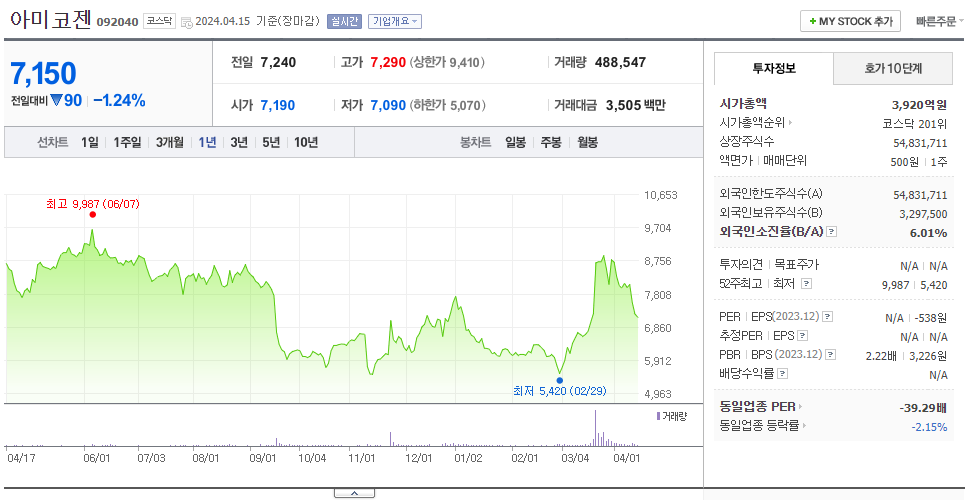The width and height of the screenshot is (968, 500).
Task: Click the stock code 092040
Action: tap(117, 23)
